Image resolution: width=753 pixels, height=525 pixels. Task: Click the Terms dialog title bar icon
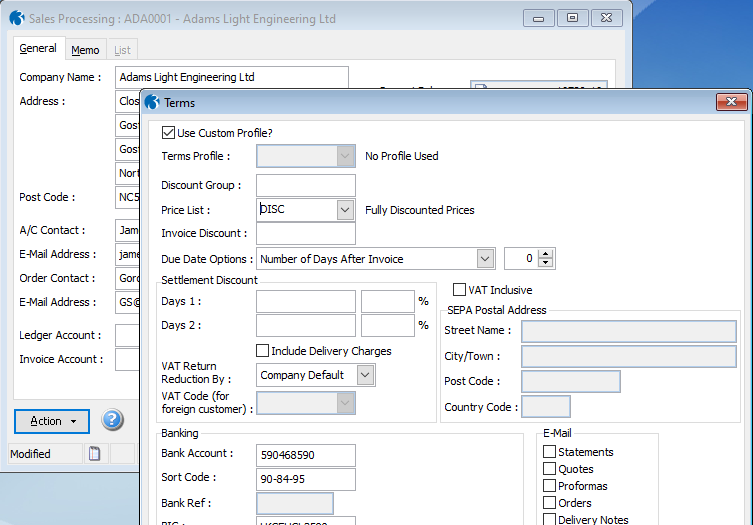coord(154,102)
